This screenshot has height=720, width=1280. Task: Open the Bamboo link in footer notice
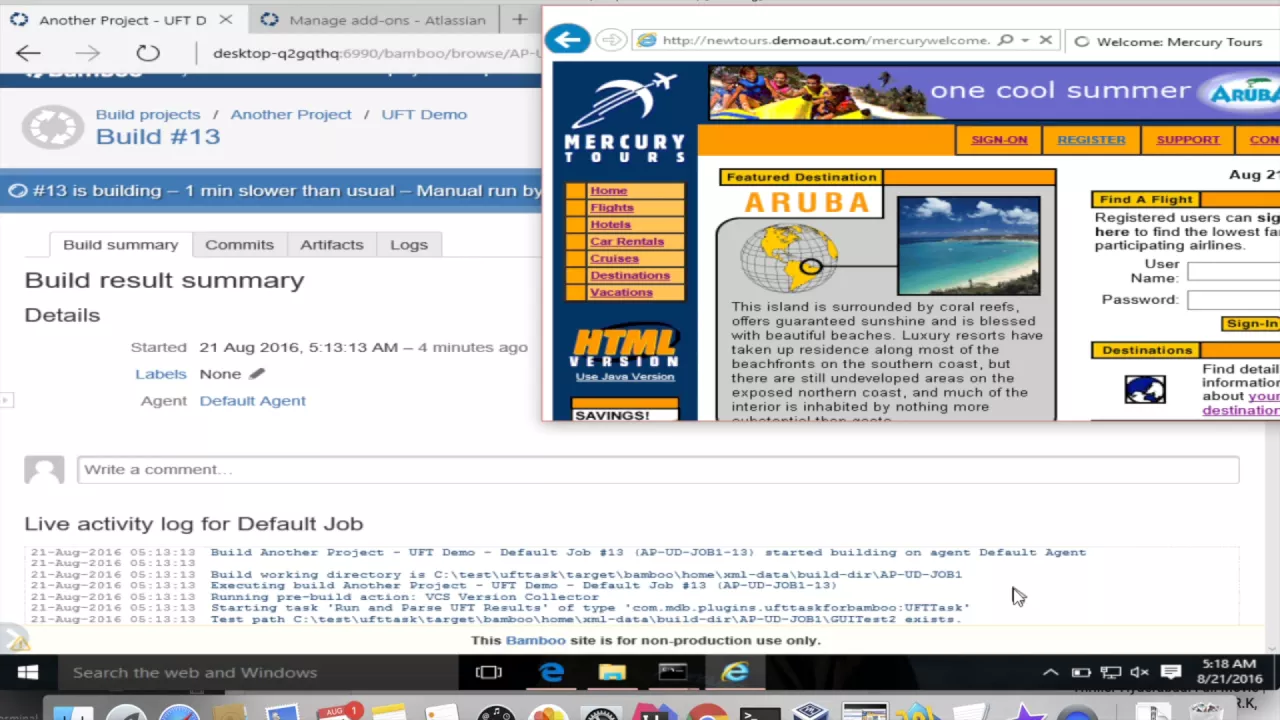pyautogui.click(x=535, y=640)
